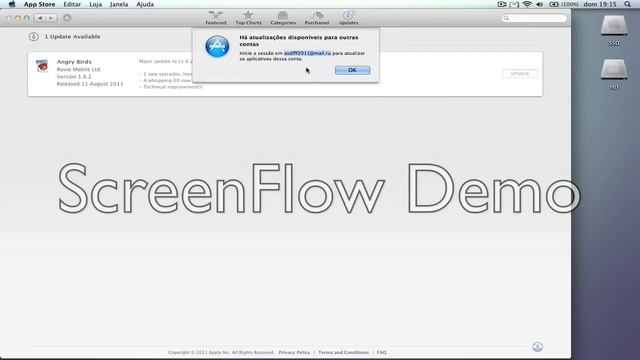Click the reload button in toolbar
The width and height of the screenshot is (640, 360).
(x=67, y=18)
